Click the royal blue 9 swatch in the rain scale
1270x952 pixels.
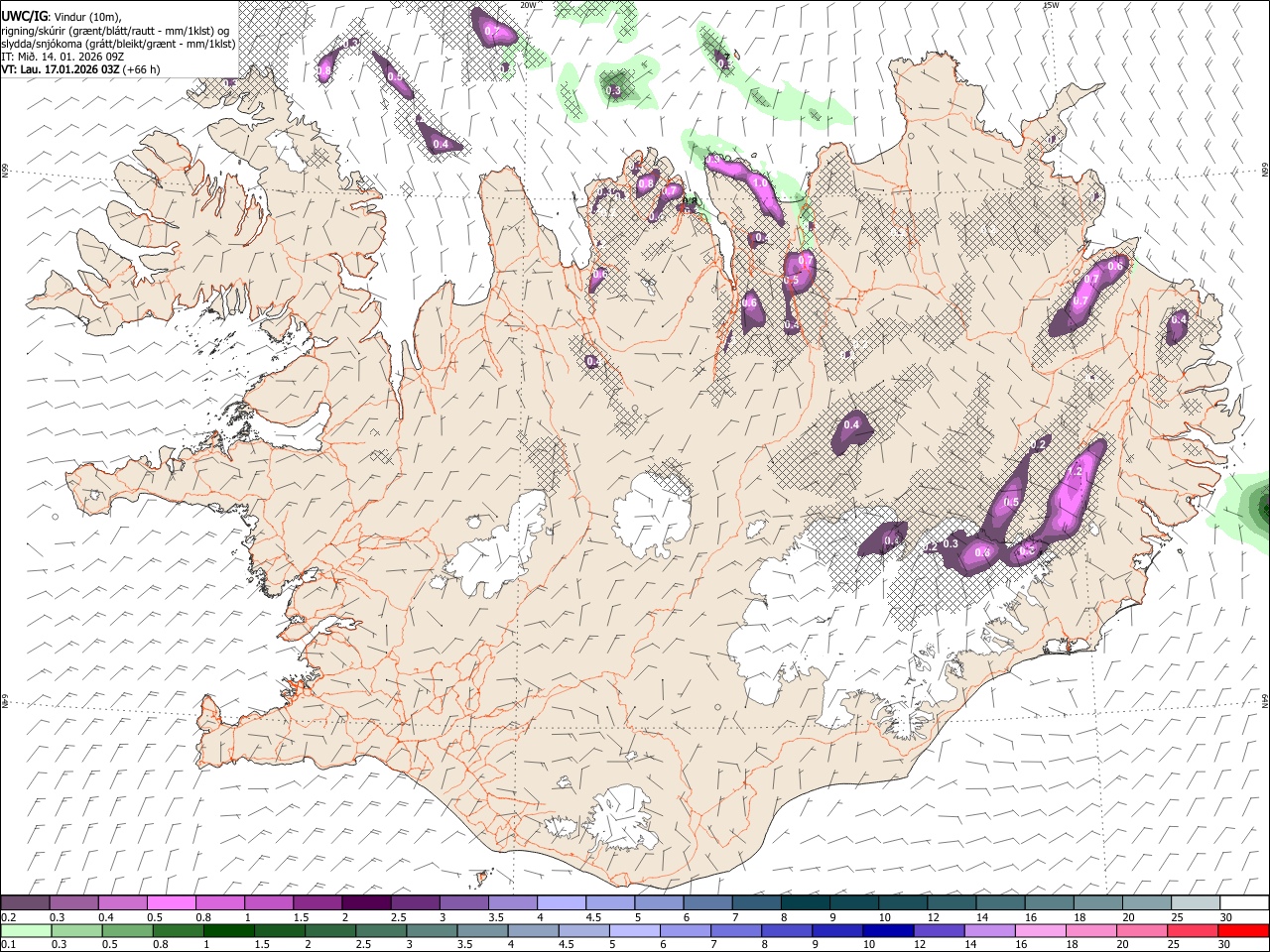[836, 931]
